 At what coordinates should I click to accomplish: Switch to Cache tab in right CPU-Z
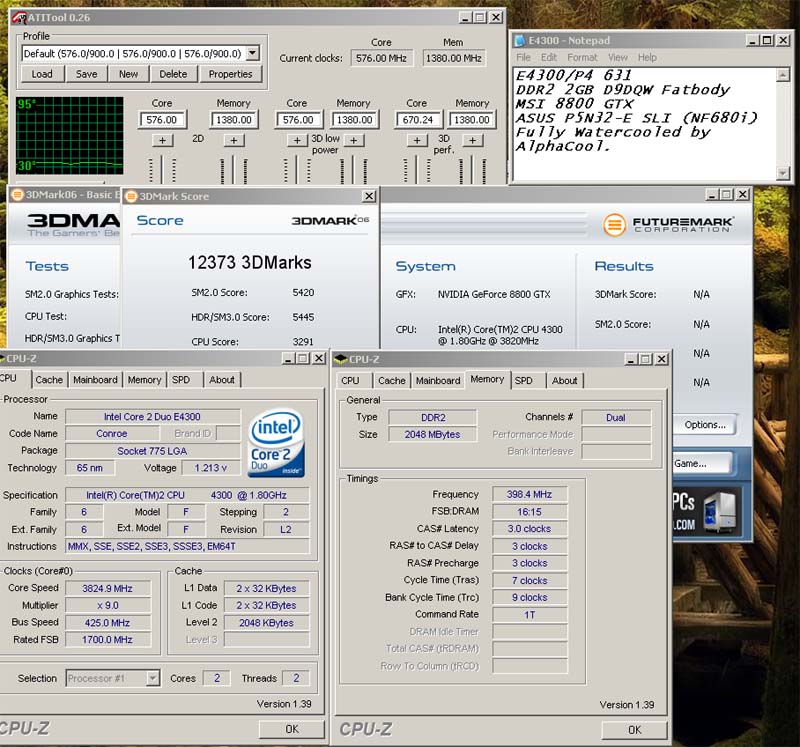(x=392, y=381)
